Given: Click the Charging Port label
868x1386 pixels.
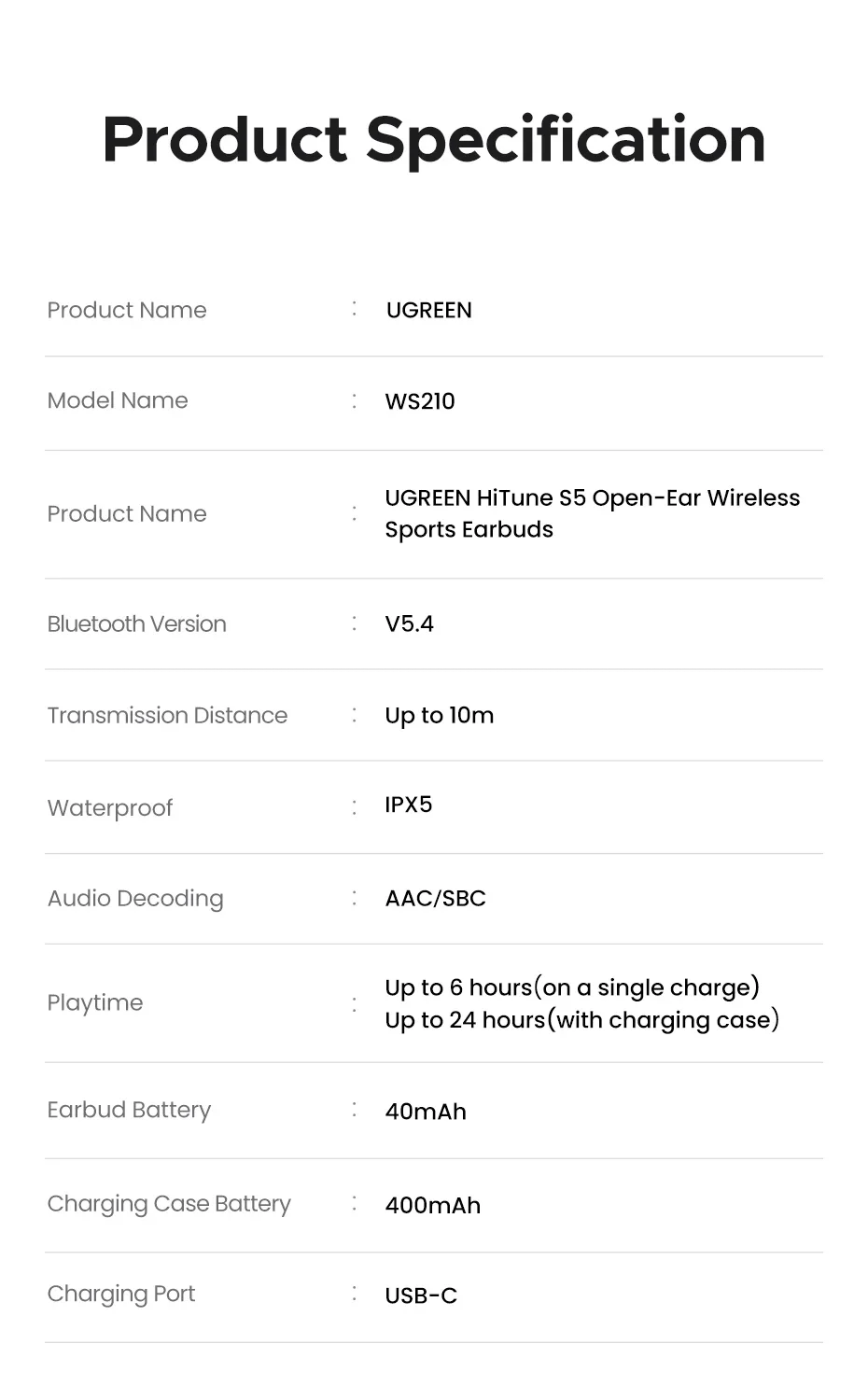Looking at the screenshot, I should click(x=121, y=1294).
